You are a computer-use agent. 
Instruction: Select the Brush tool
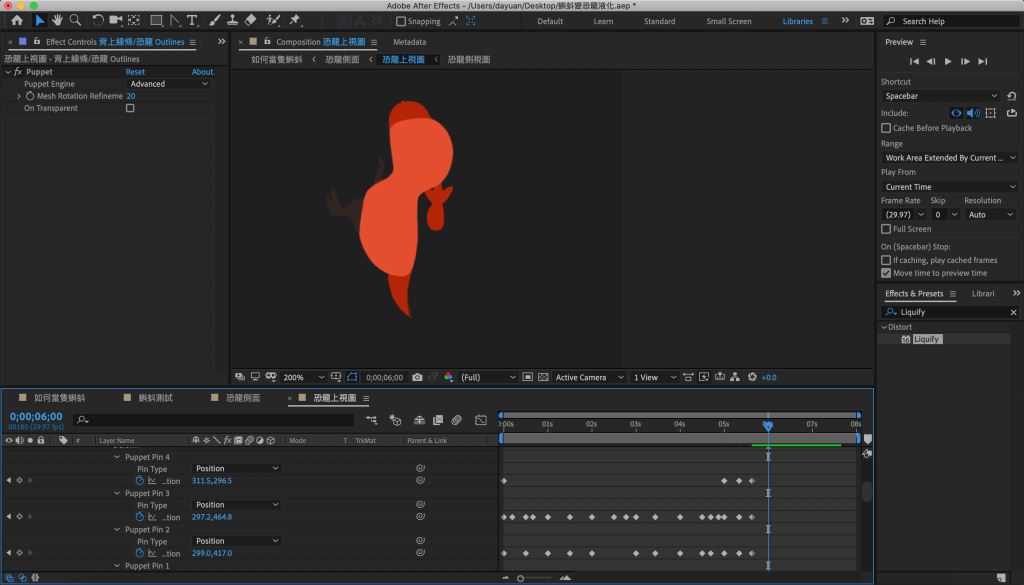[x=214, y=20]
